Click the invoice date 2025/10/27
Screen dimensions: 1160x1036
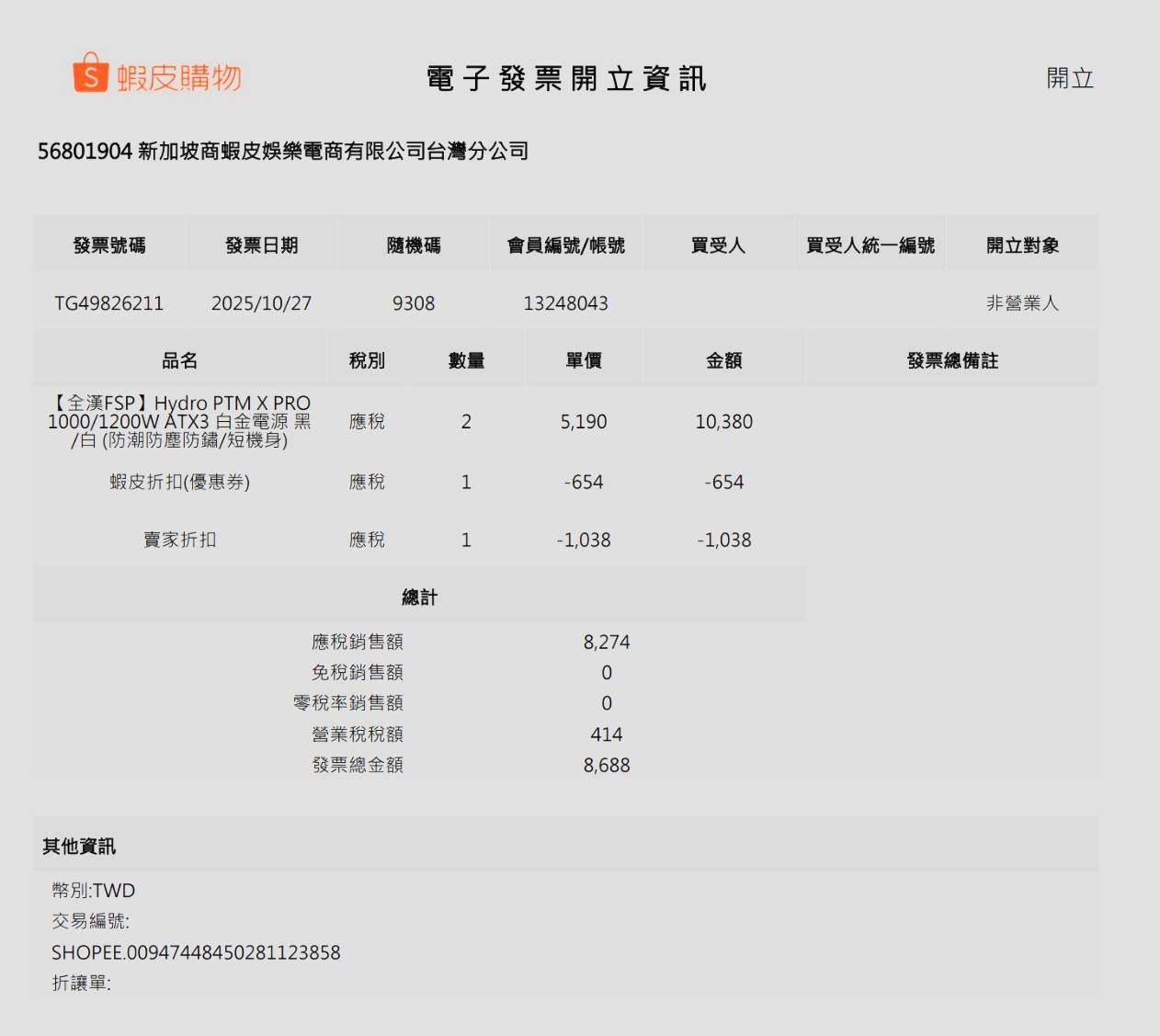pos(261,303)
